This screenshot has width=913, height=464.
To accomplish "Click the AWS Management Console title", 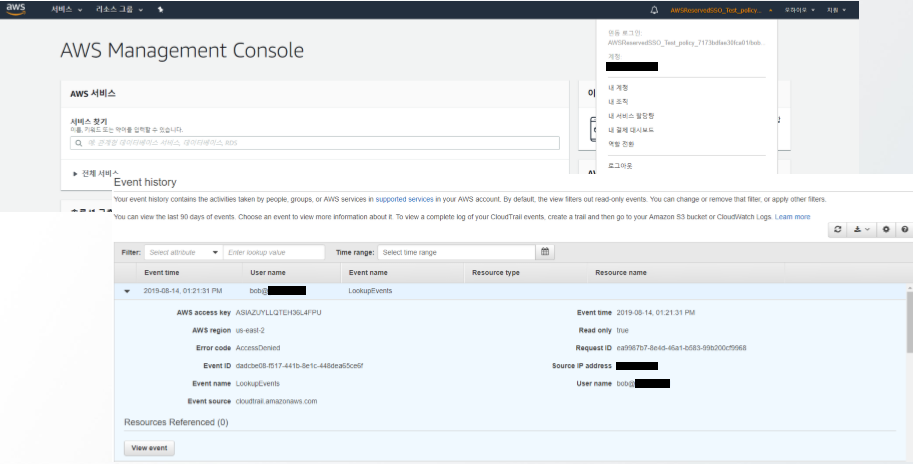I will (182, 50).
